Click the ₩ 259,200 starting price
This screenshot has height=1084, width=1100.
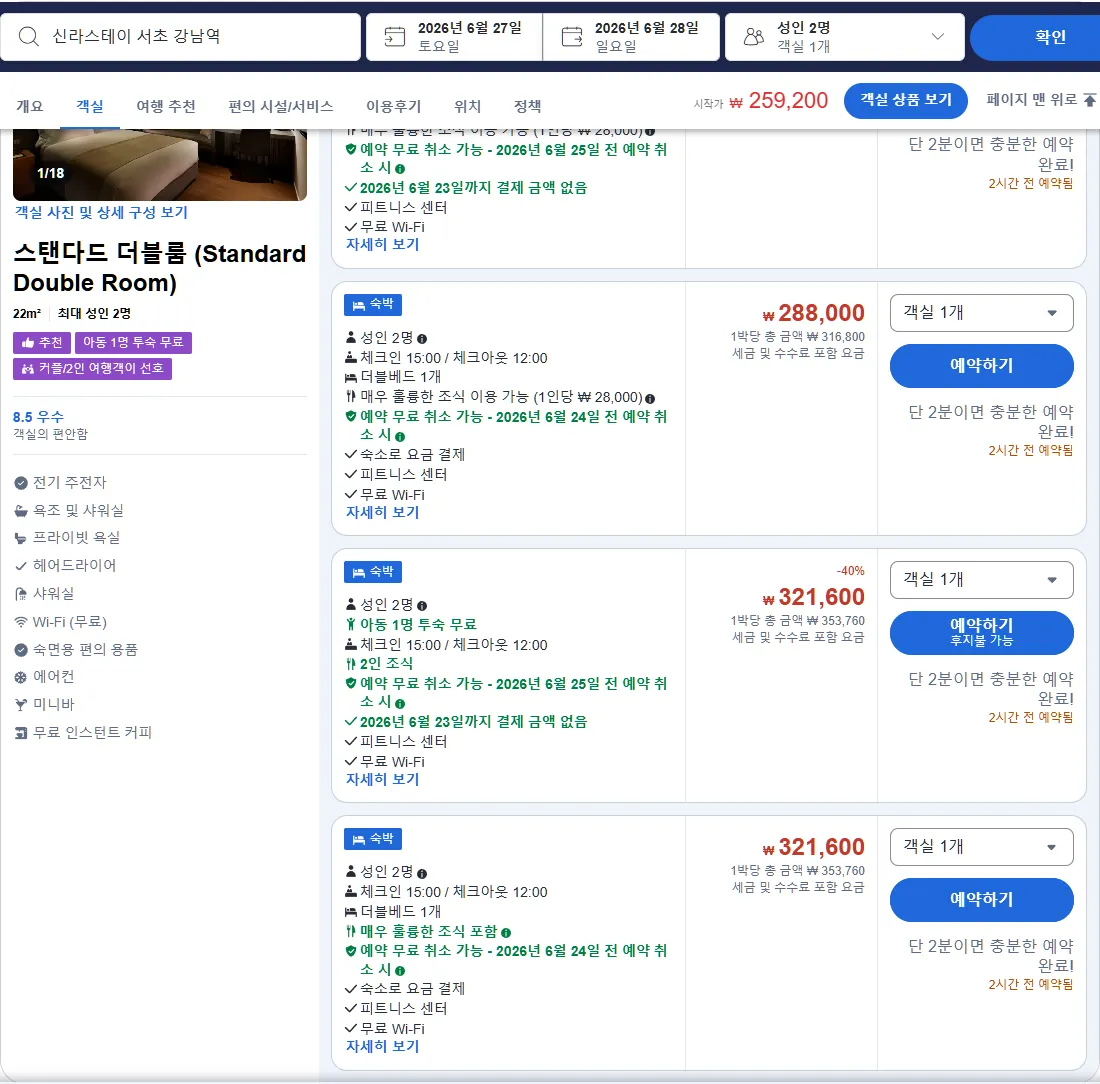coord(778,100)
